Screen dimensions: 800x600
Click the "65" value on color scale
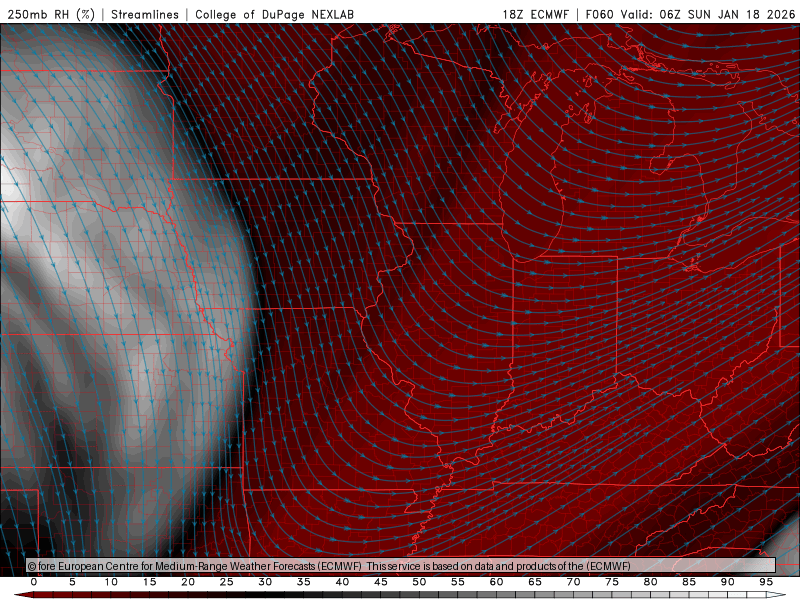535,582
